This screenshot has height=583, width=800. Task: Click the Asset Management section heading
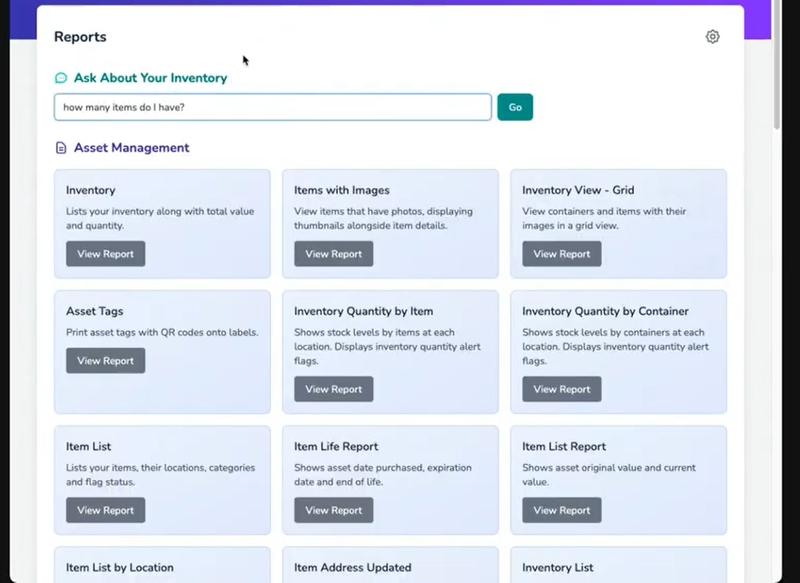(131, 148)
